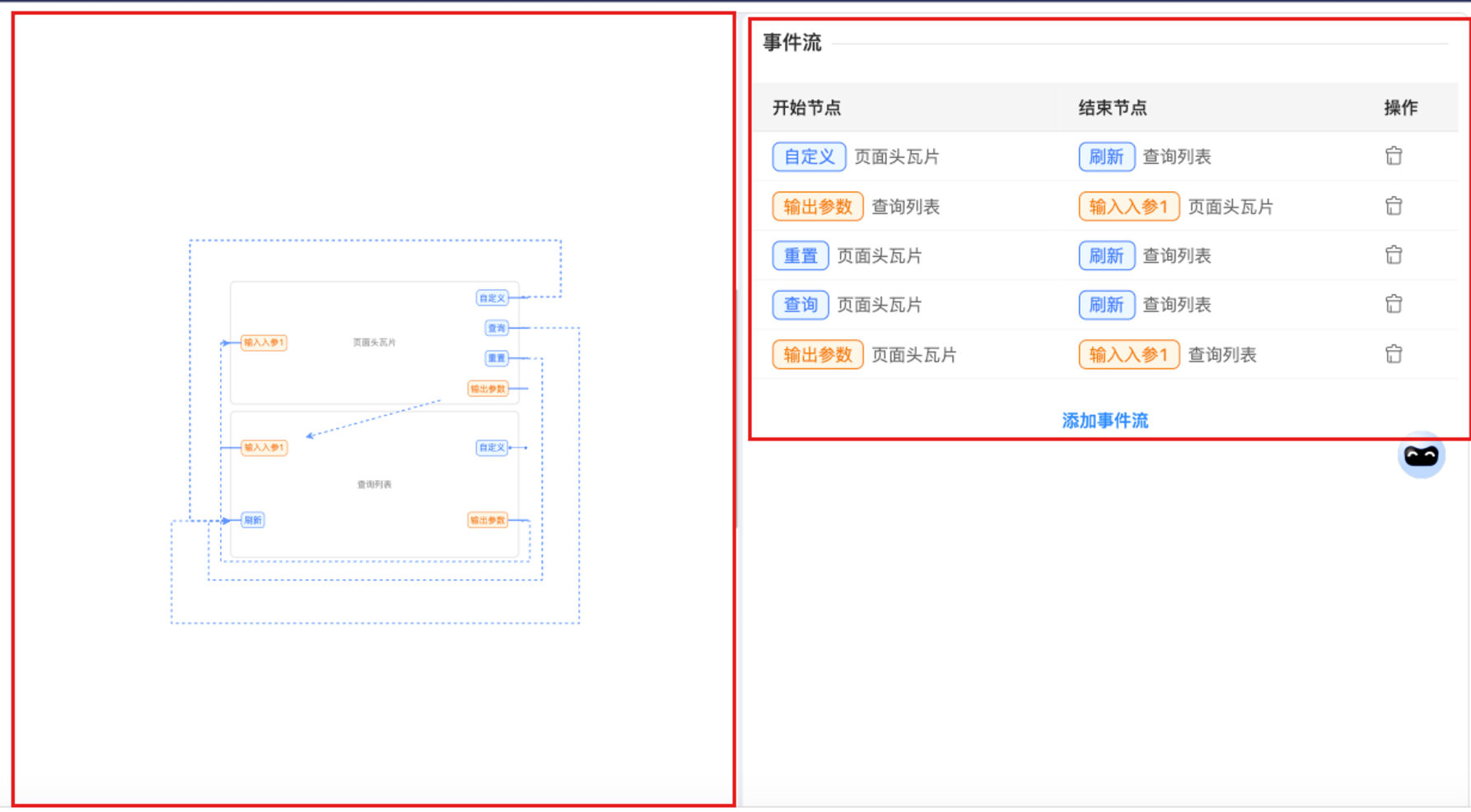The image size is (1471, 812).
Task: Click 输入入参1 tag beside 查询列表 in table
Action: [x=1129, y=355]
